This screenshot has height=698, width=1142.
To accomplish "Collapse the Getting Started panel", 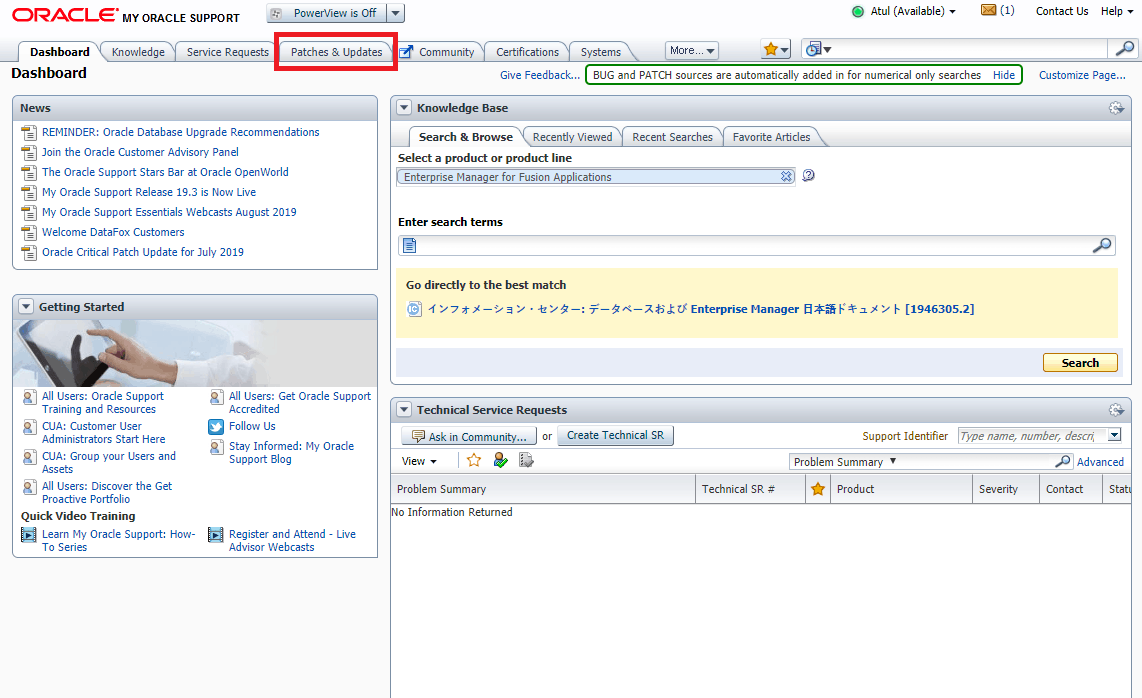I will [26, 307].
